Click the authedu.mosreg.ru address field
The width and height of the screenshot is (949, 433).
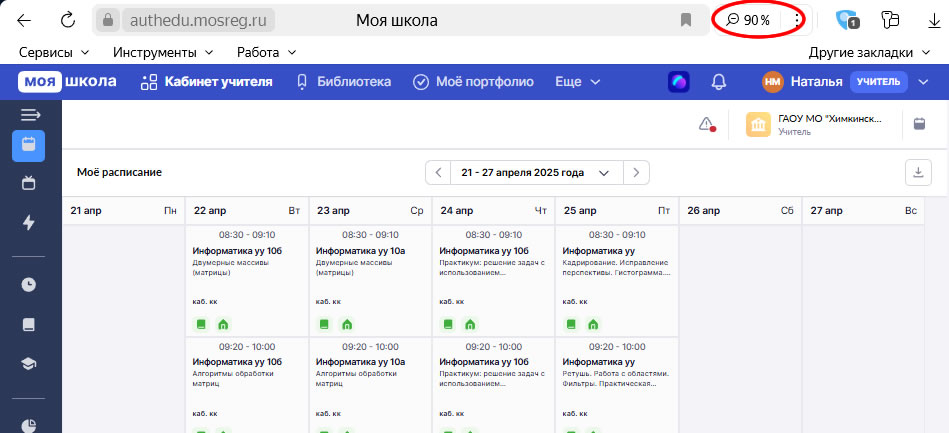(x=199, y=21)
